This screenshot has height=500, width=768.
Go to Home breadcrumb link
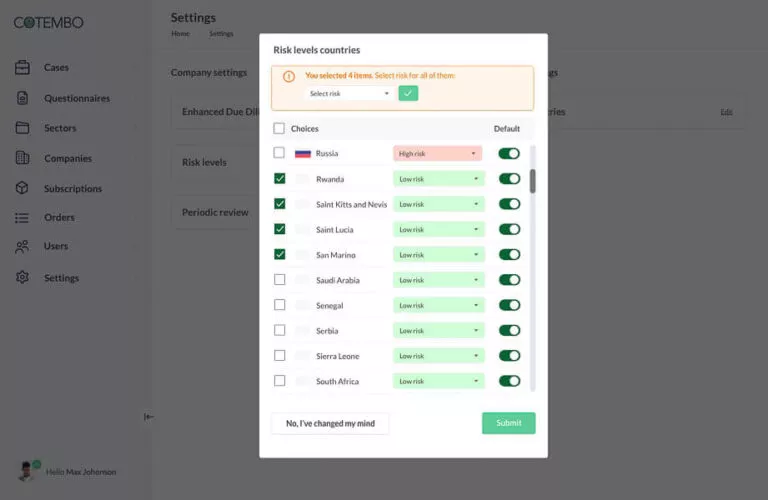point(180,34)
